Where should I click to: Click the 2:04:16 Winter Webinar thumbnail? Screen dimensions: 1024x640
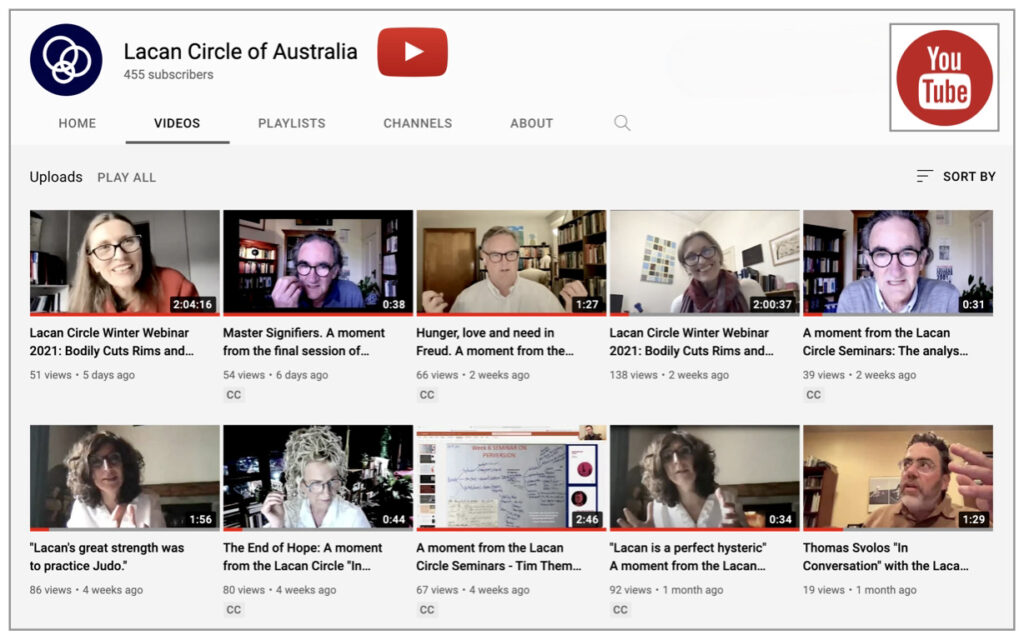pos(125,262)
